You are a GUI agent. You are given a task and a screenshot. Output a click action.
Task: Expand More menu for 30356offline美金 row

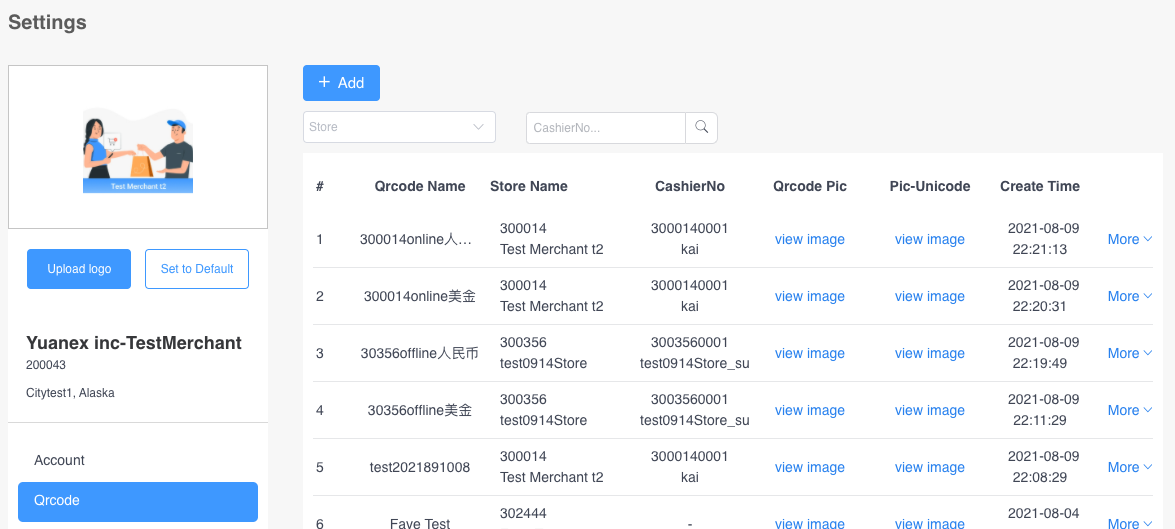(x=1130, y=410)
